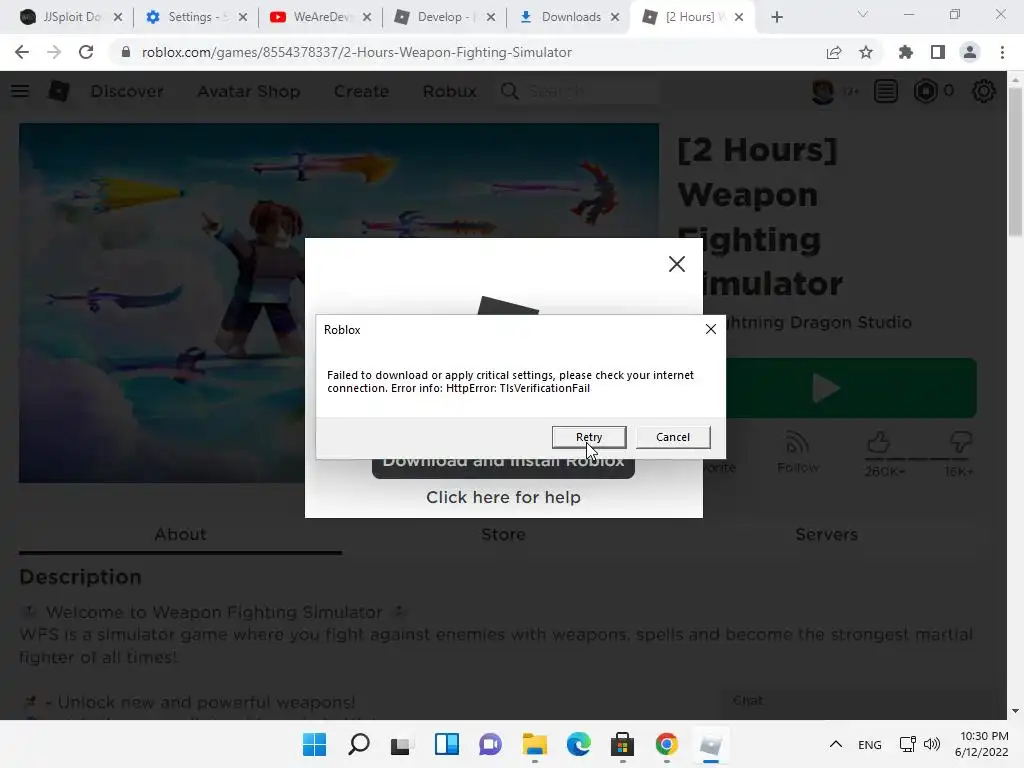Viewport: 1024px width, 768px height.
Task: Open the tab search chevron
Action: 863,14
